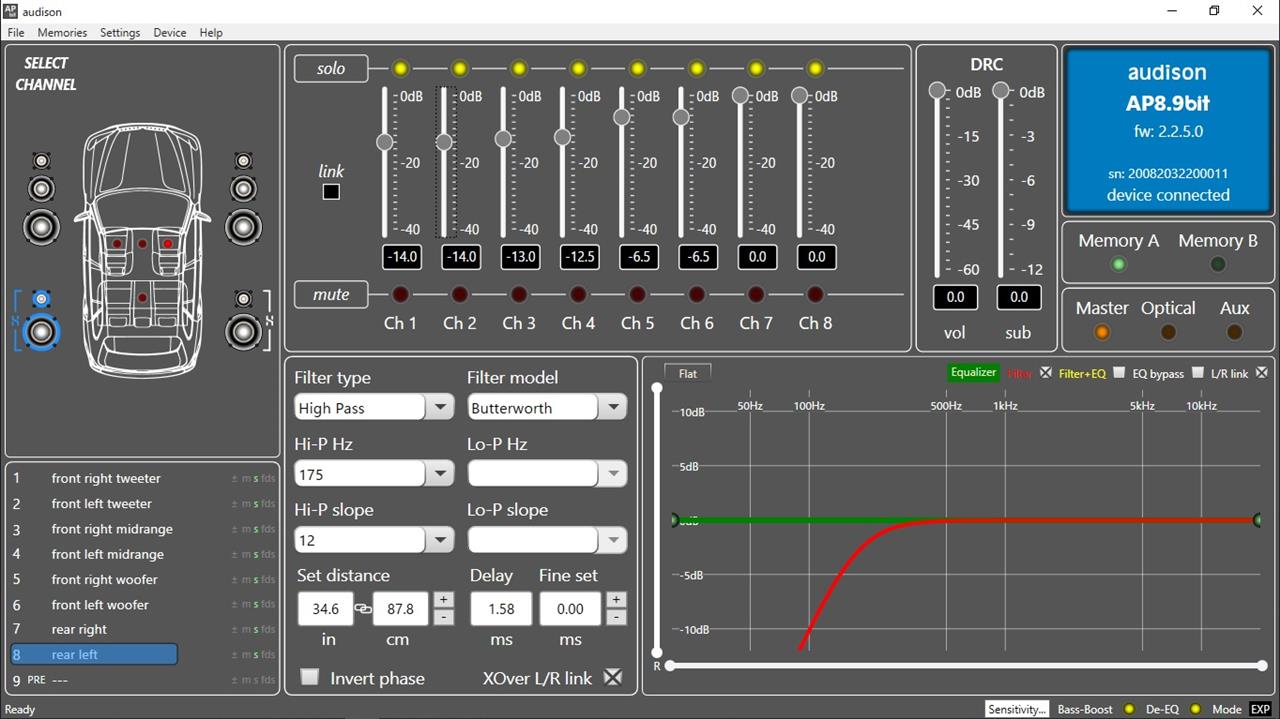Screen dimensions: 1280x719
Task: Toggle the channel link checkbox
Action: point(331,192)
